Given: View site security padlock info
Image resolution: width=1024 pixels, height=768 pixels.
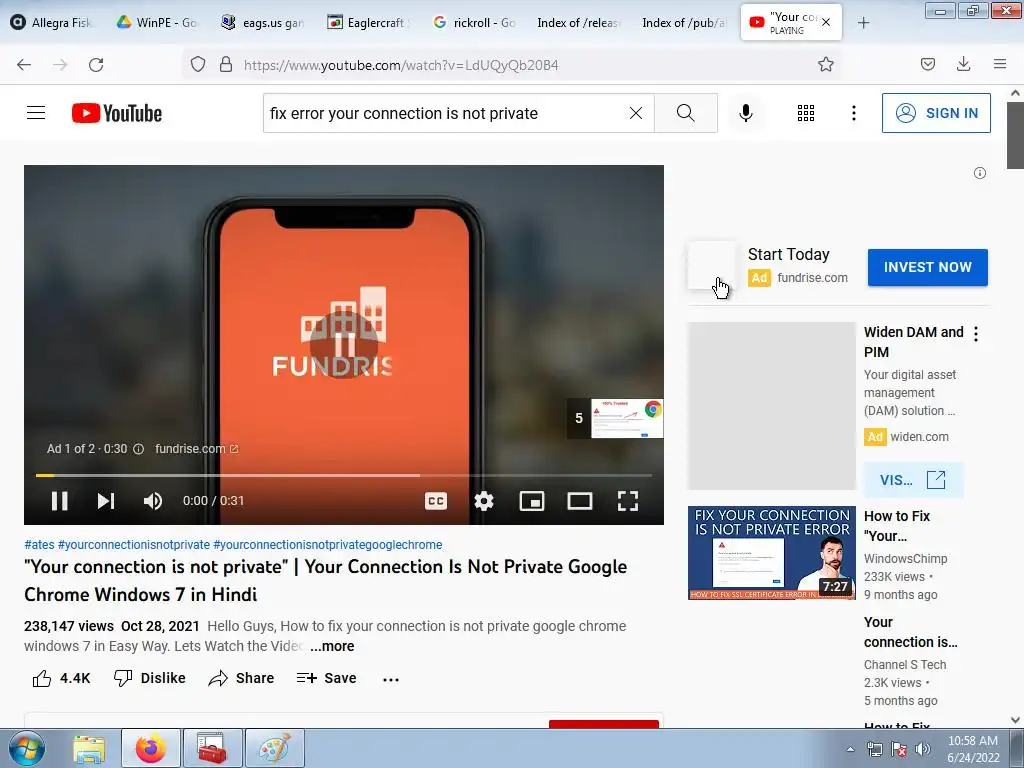Looking at the screenshot, I should pos(226,65).
